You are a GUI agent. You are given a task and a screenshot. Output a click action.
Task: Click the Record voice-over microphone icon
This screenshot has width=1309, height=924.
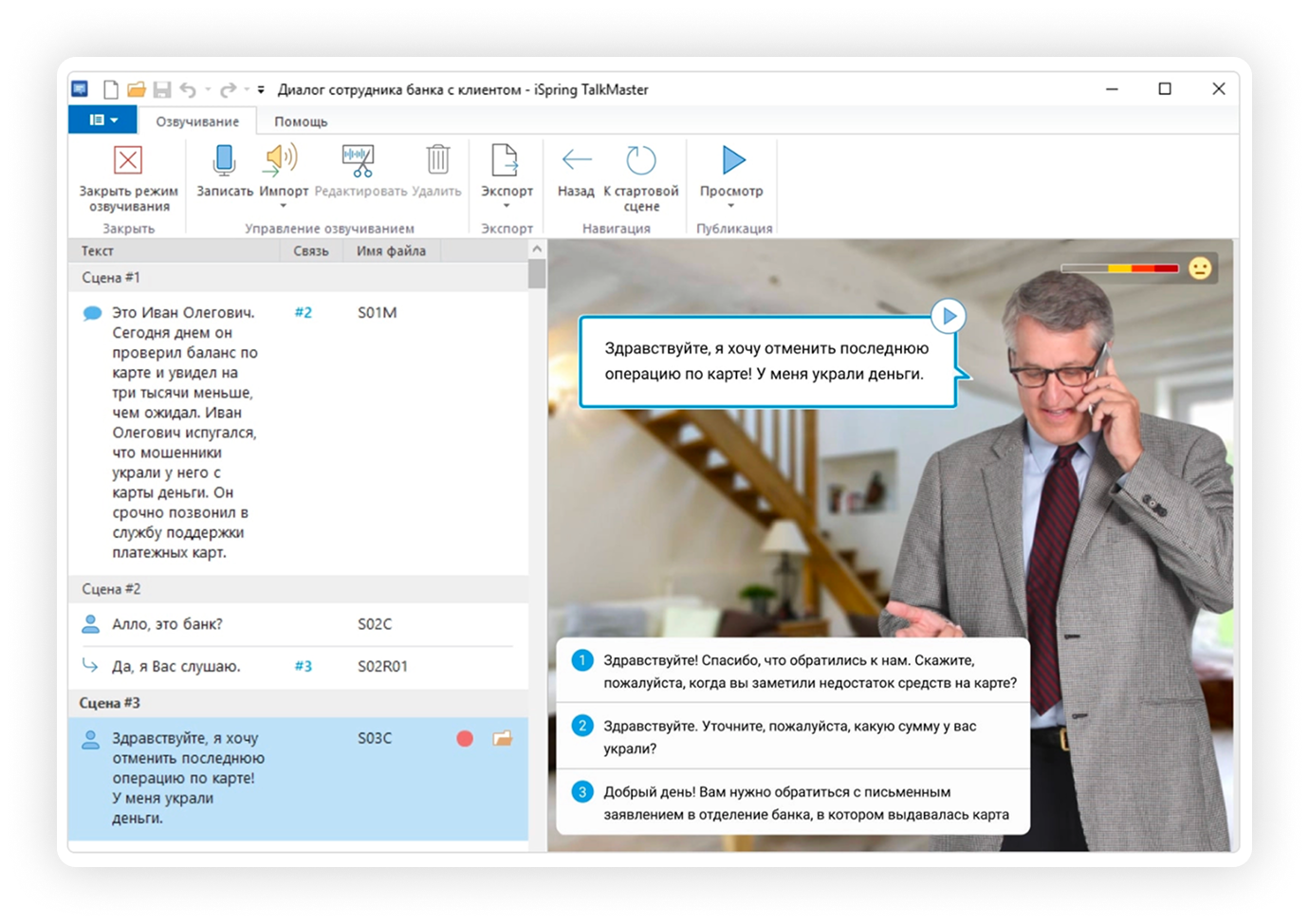tap(224, 161)
